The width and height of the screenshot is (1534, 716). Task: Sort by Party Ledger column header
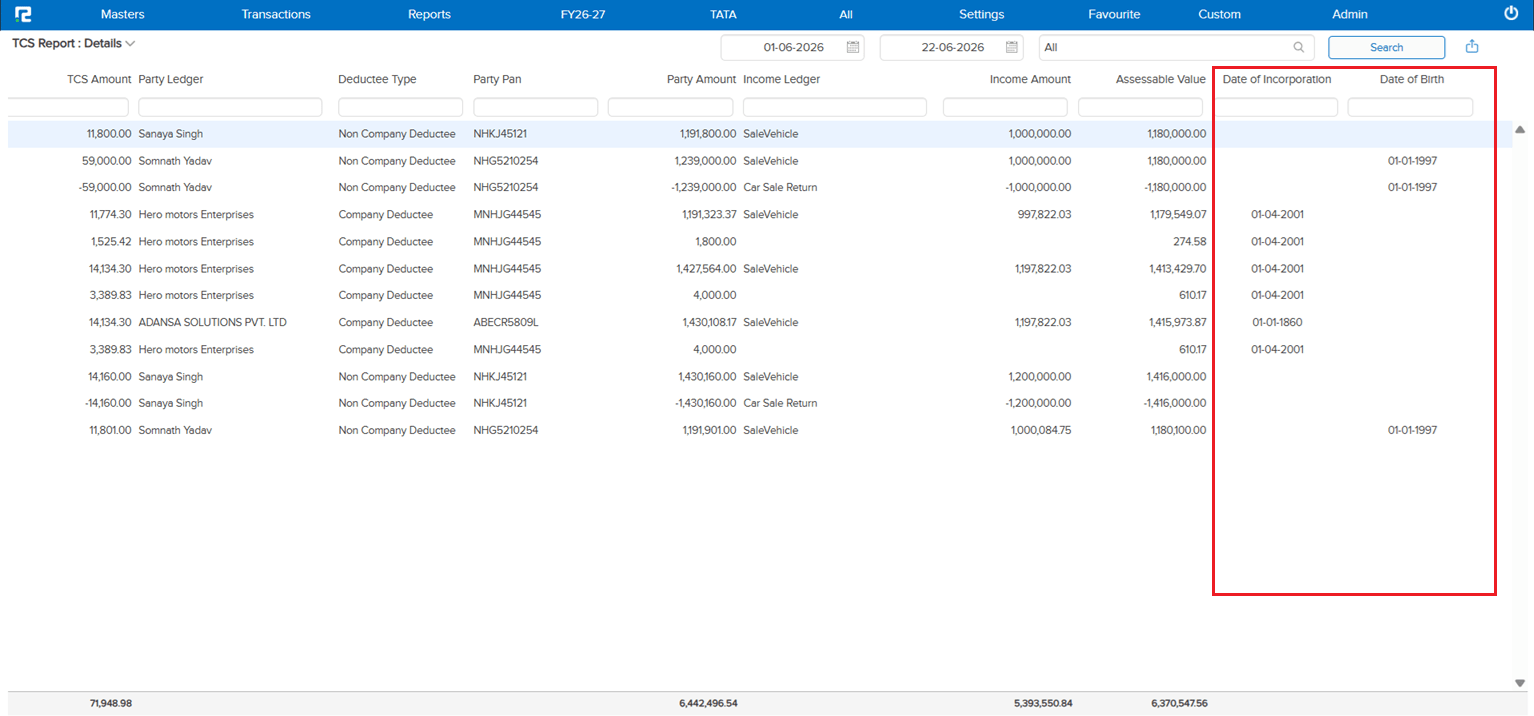click(171, 79)
